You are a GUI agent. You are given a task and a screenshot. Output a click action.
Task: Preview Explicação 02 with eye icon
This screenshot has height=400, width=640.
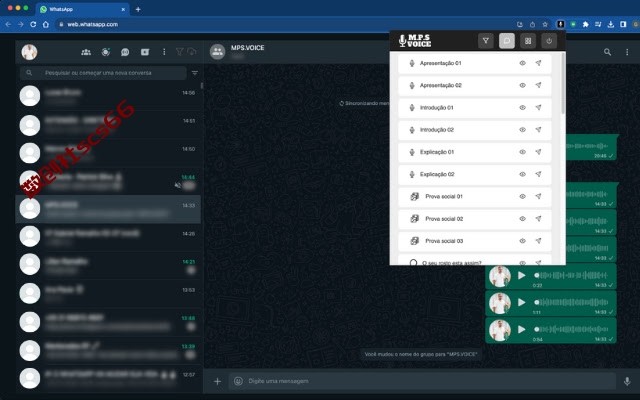point(522,174)
